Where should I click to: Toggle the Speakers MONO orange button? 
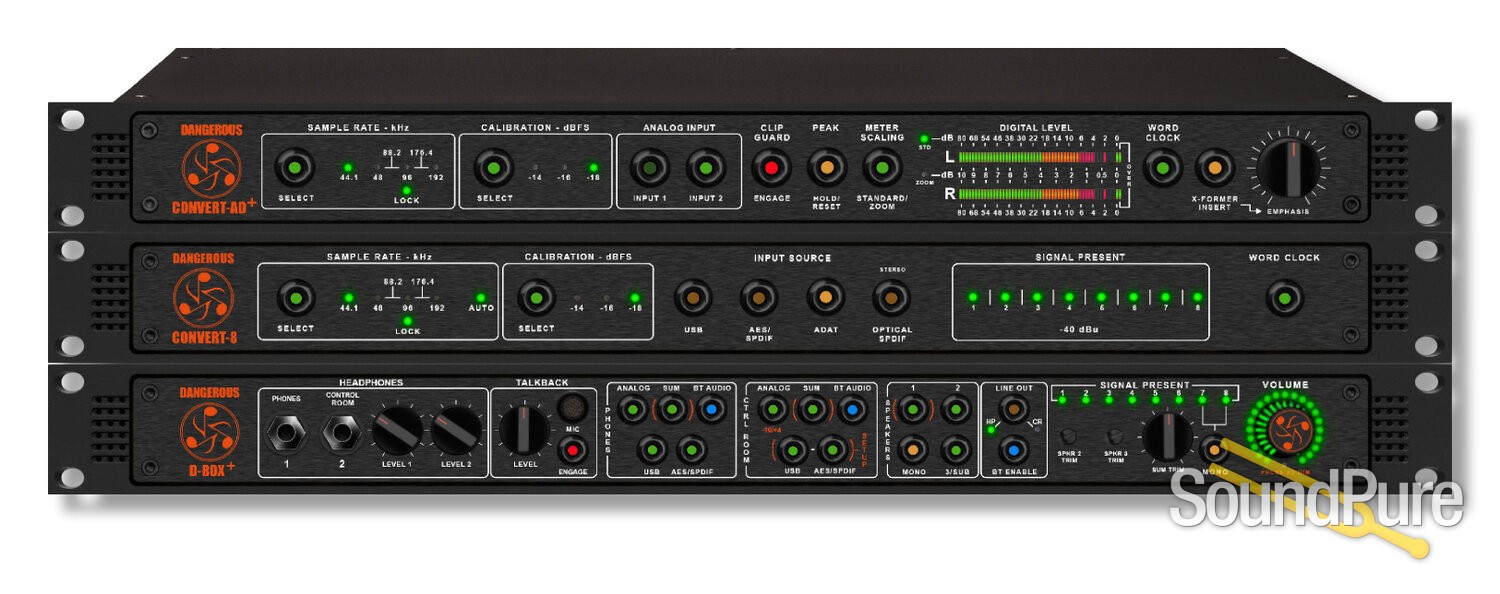(x=912, y=449)
